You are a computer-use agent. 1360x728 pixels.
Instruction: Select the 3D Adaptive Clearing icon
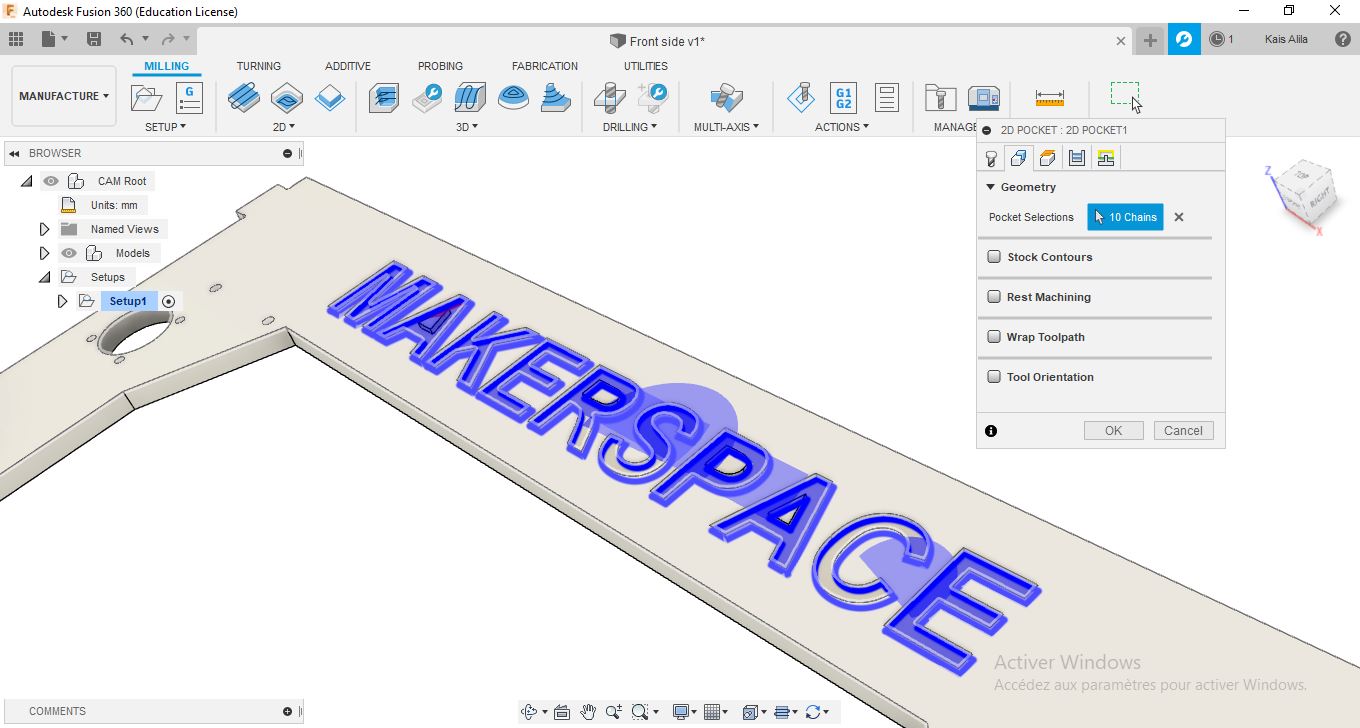(384, 98)
